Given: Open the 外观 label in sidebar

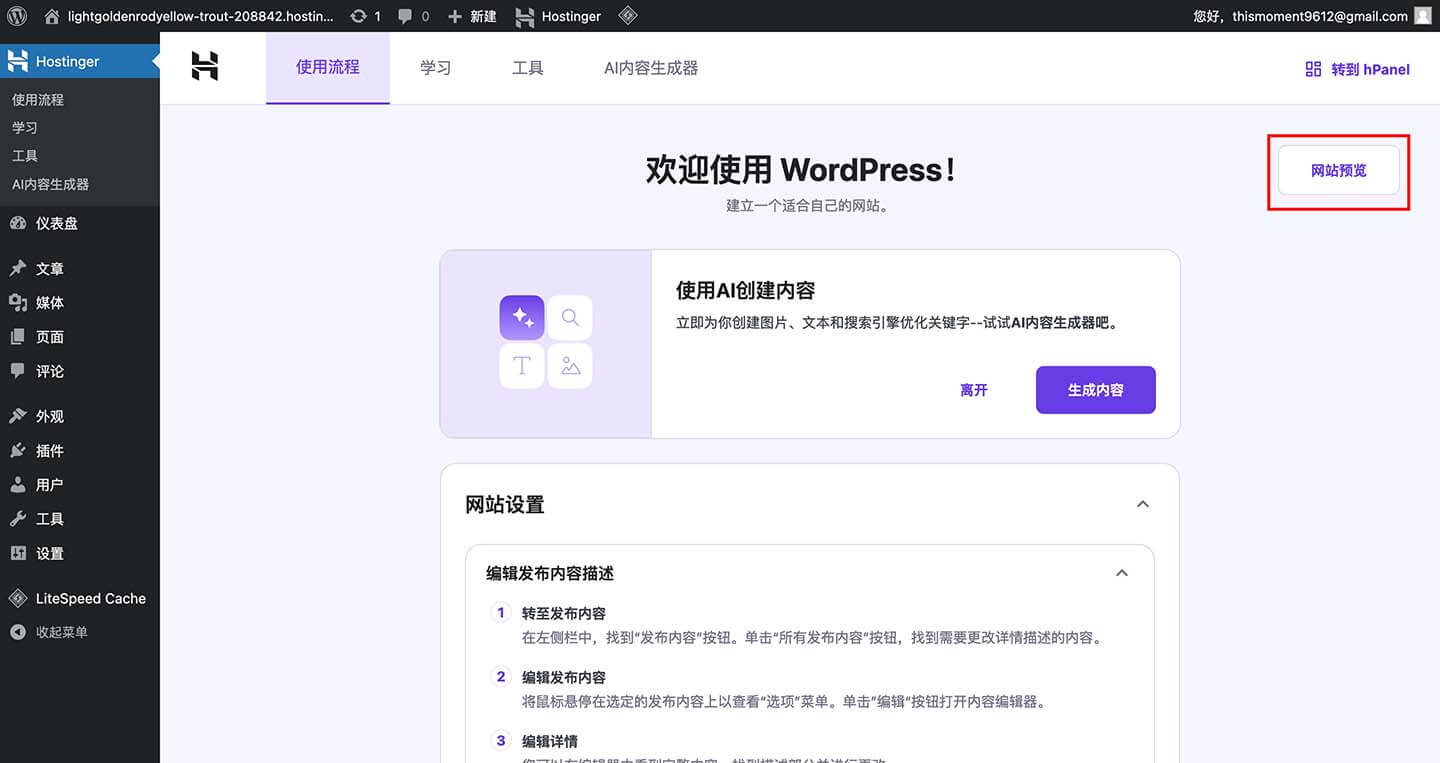Looking at the screenshot, I should (50, 416).
